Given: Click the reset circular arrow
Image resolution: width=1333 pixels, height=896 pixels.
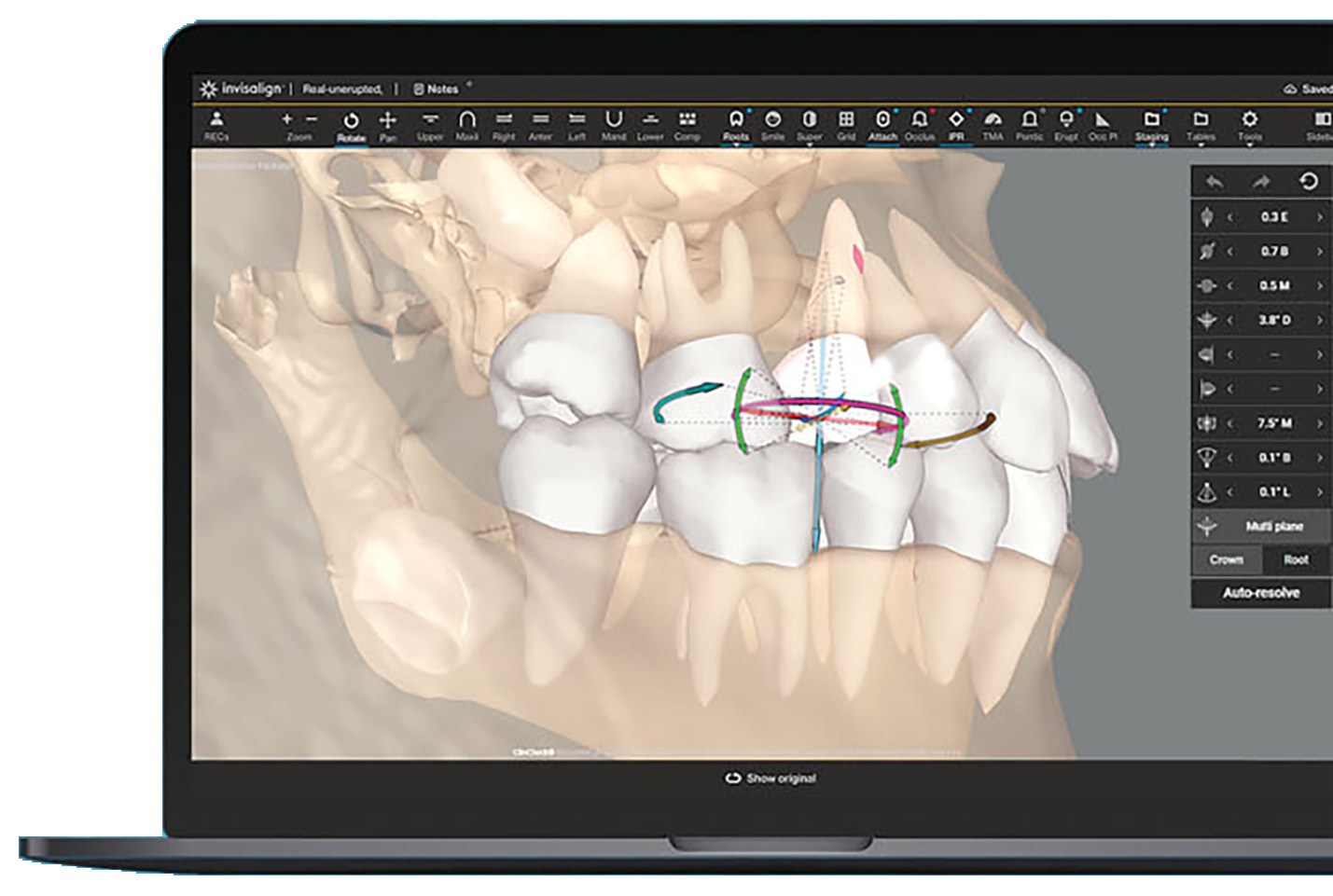Looking at the screenshot, I should pos(1310,182).
